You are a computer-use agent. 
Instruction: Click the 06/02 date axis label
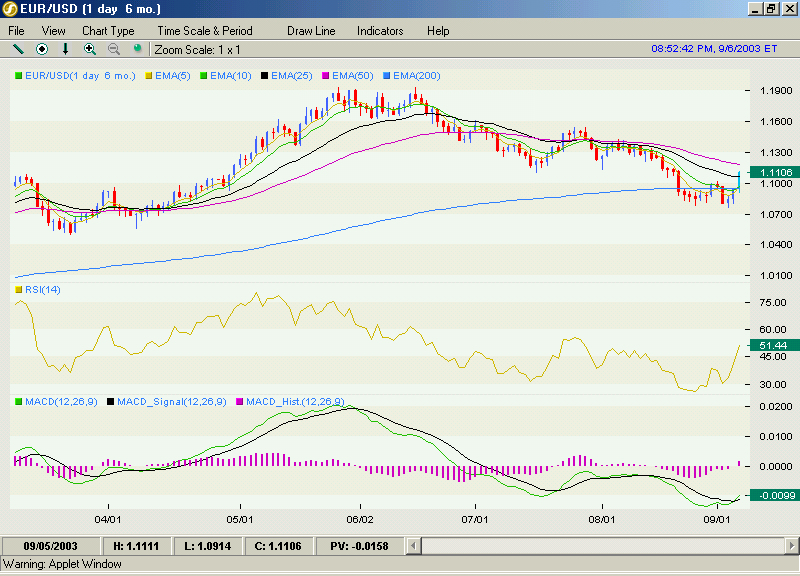[x=360, y=520]
